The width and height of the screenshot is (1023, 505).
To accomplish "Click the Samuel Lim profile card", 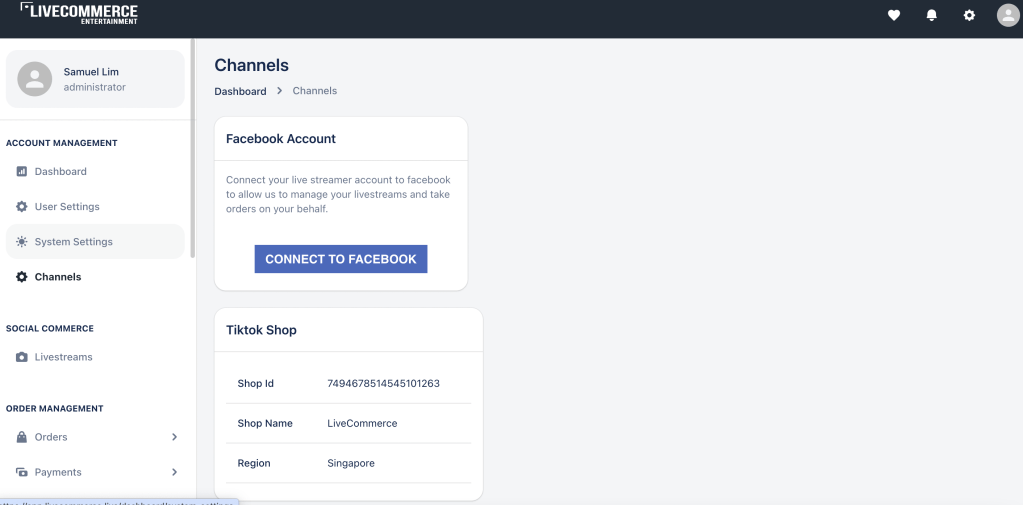I will click(x=95, y=79).
